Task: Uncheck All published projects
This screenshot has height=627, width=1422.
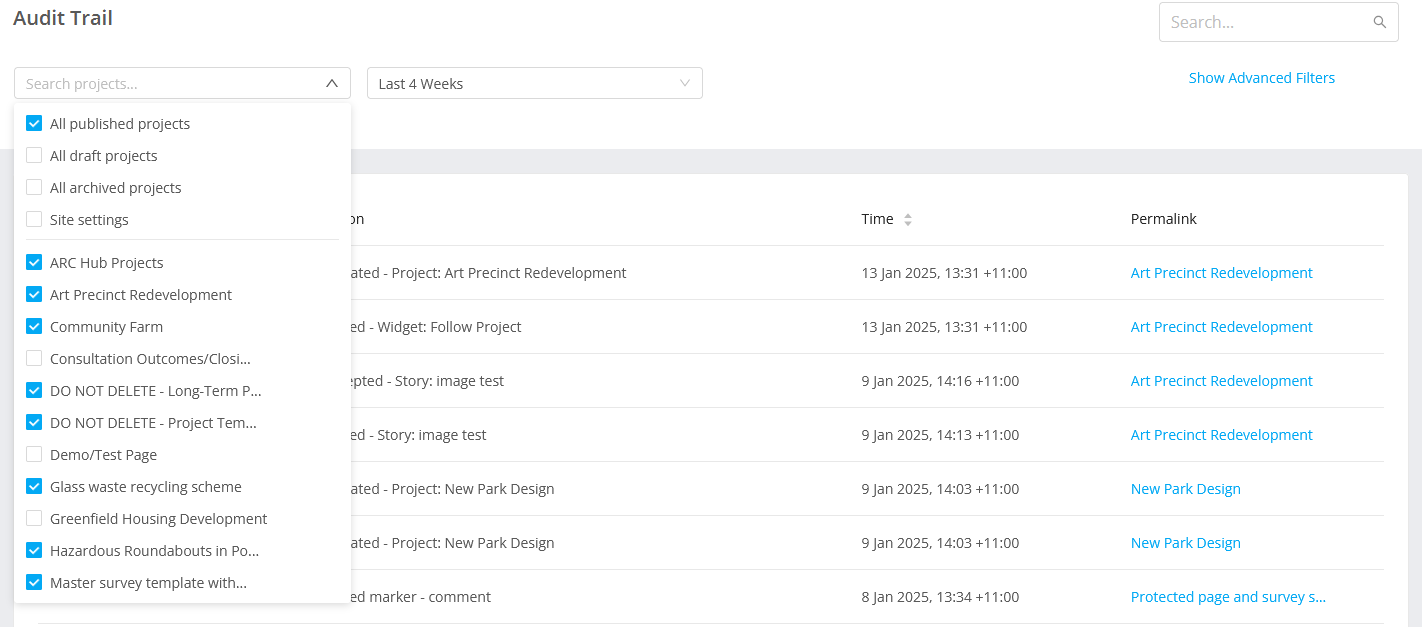Action: (x=33, y=123)
